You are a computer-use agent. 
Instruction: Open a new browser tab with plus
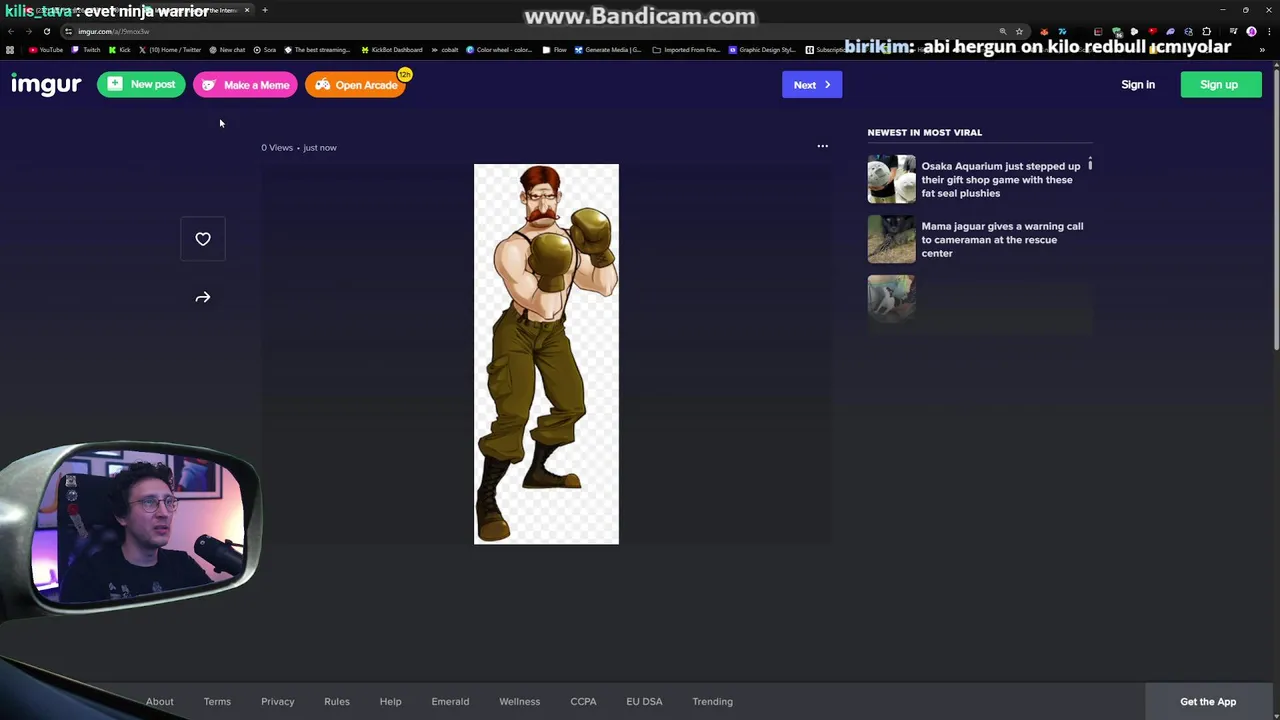[265, 10]
